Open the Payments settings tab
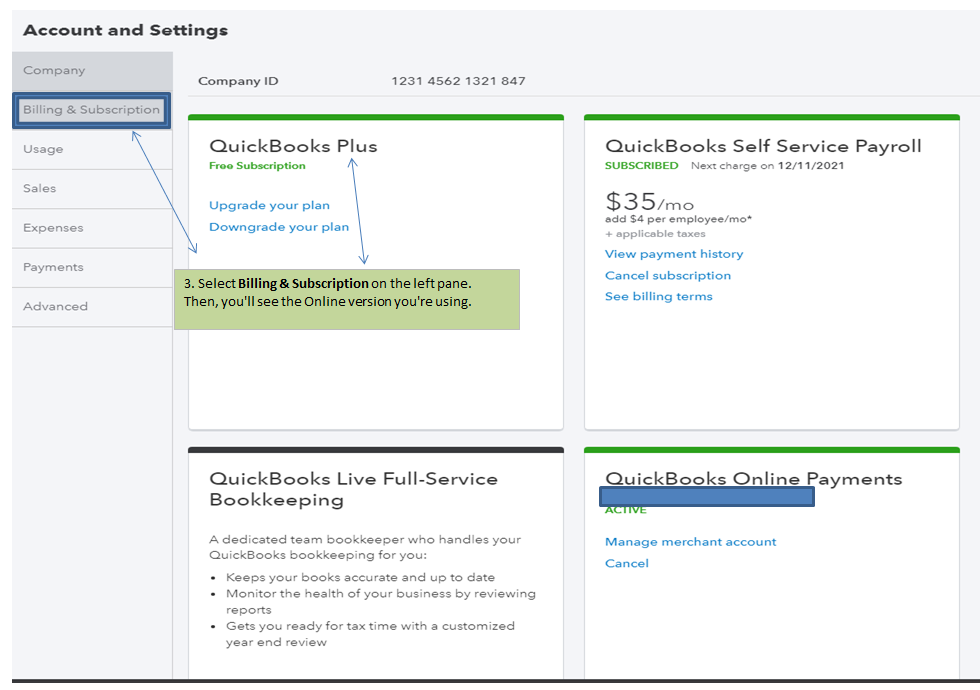 coord(54,267)
